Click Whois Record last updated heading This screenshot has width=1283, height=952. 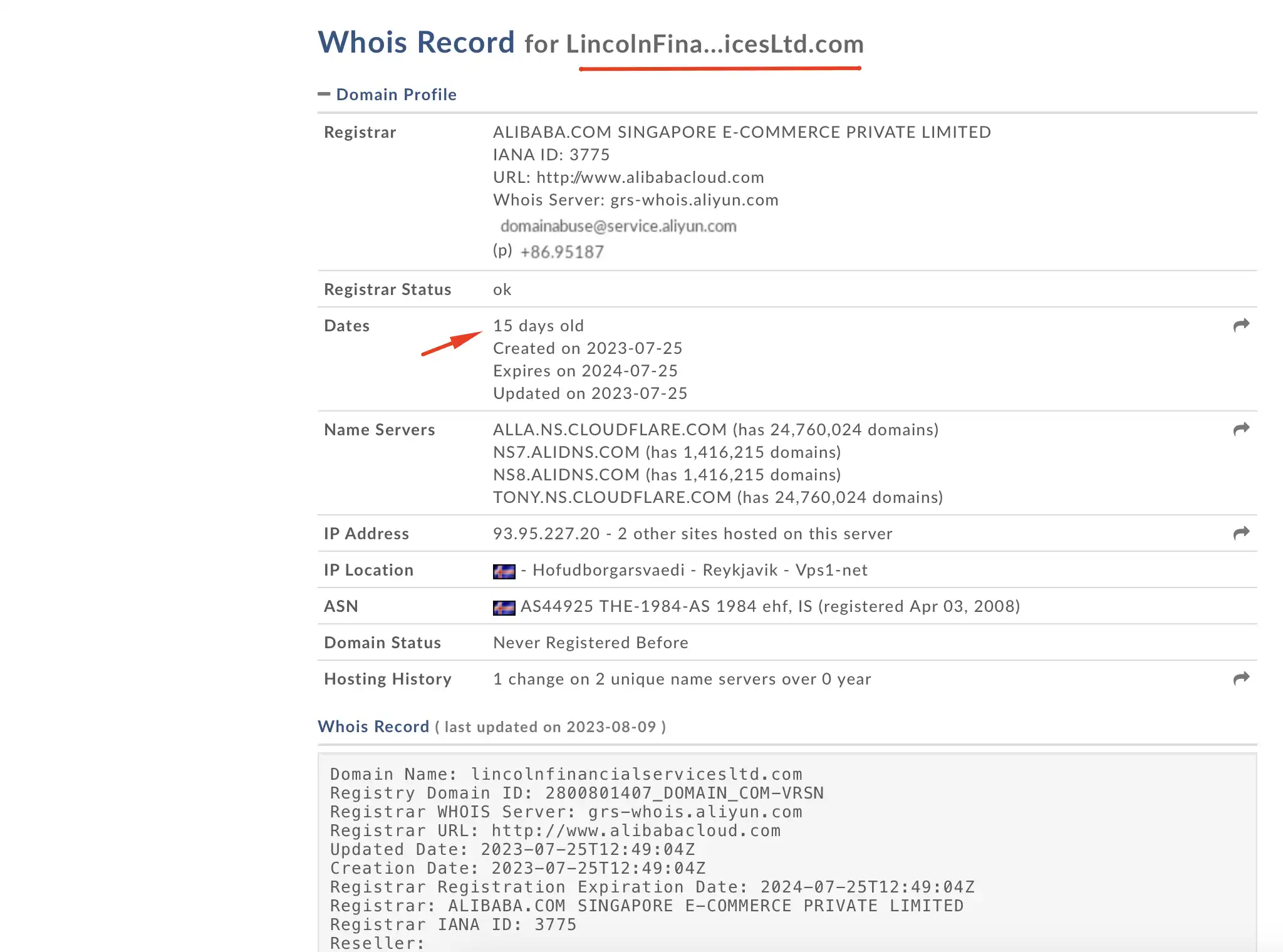click(492, 727)
